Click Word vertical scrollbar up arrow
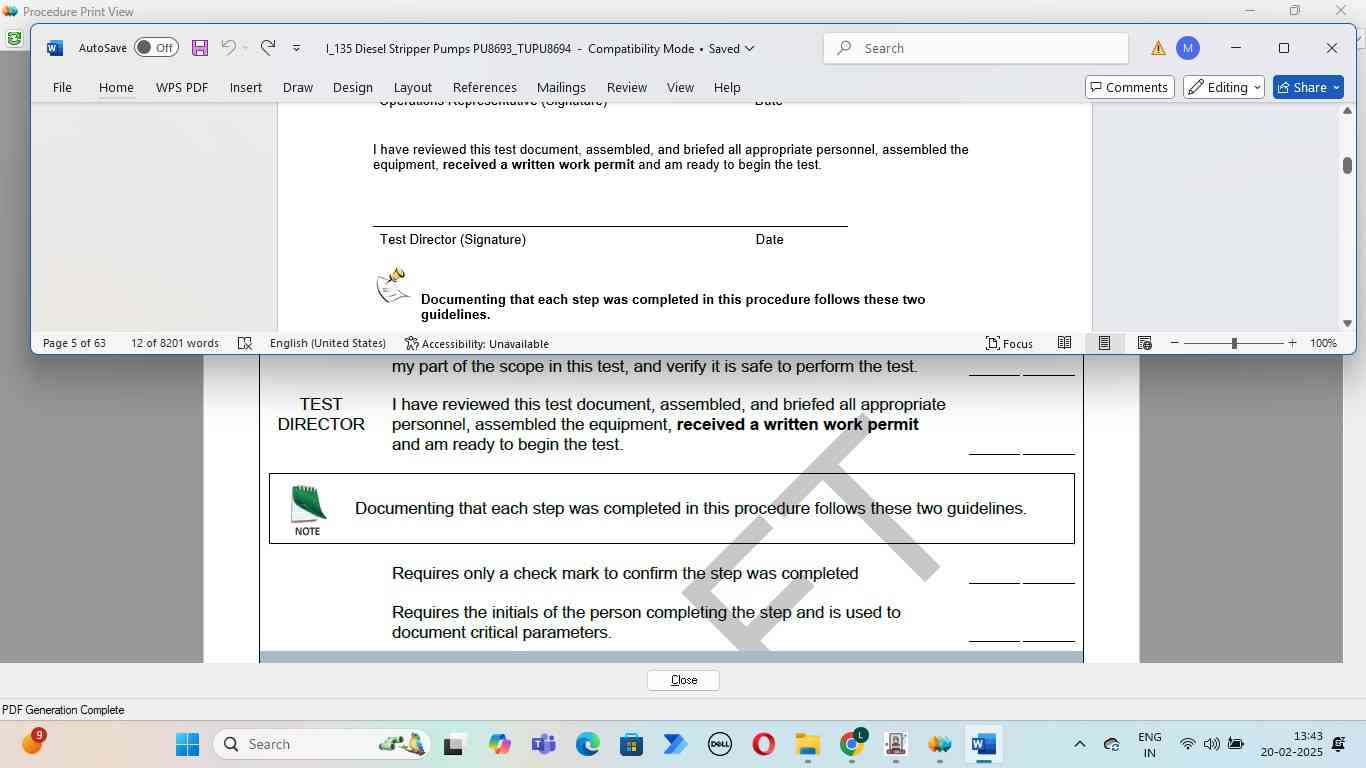The image size is (1366, 768). click(1347, 111)
